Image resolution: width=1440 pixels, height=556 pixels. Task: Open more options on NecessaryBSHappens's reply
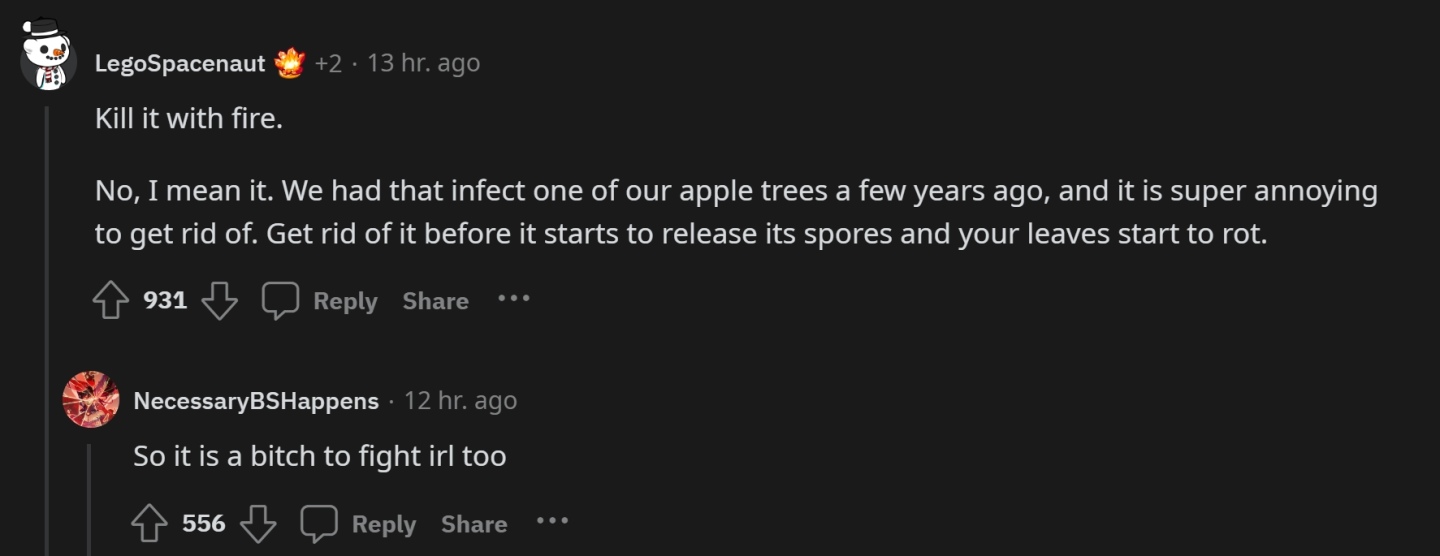(552, 521)
